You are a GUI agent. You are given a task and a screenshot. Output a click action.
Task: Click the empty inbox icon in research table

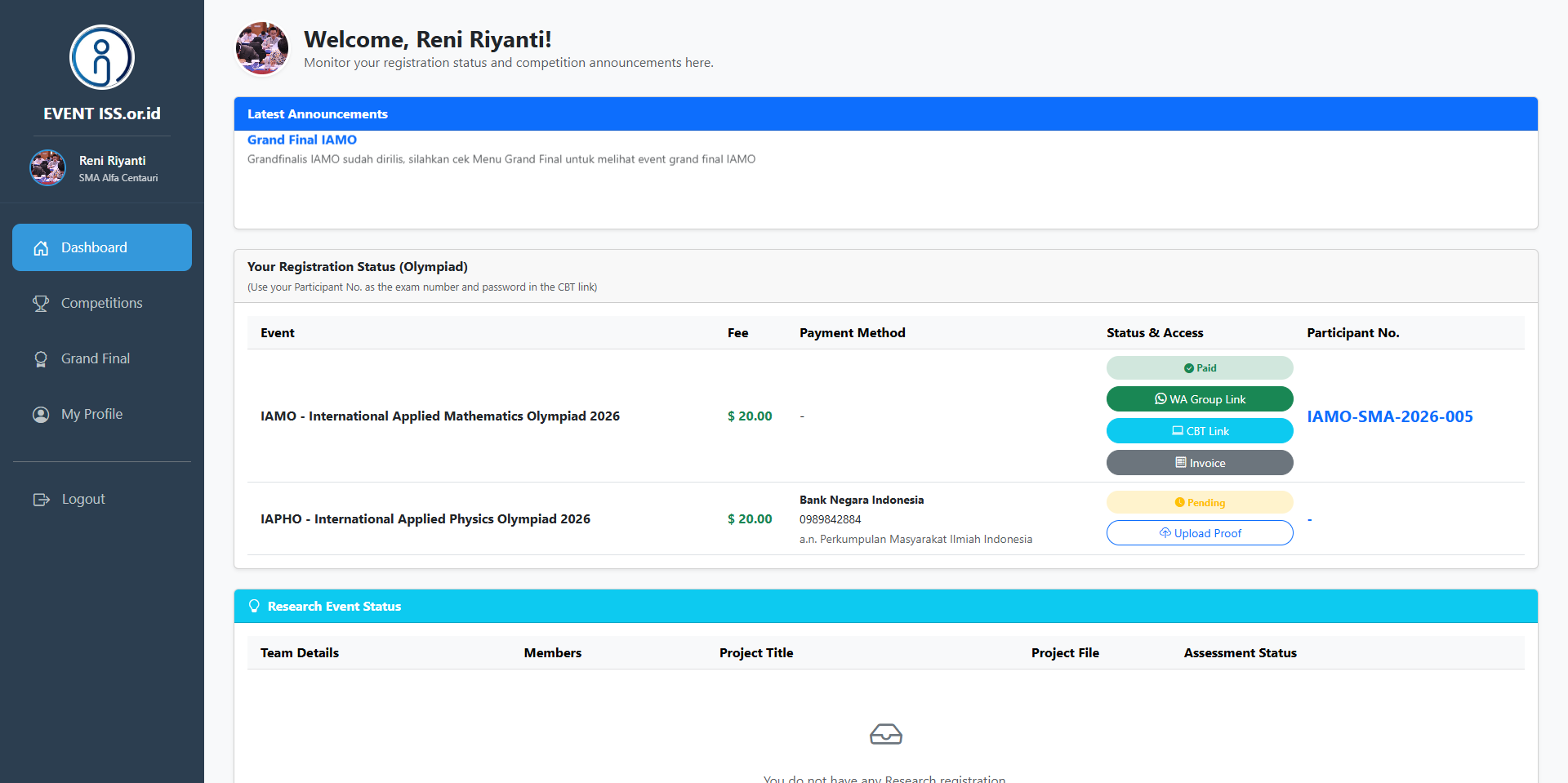click(886, 734)
